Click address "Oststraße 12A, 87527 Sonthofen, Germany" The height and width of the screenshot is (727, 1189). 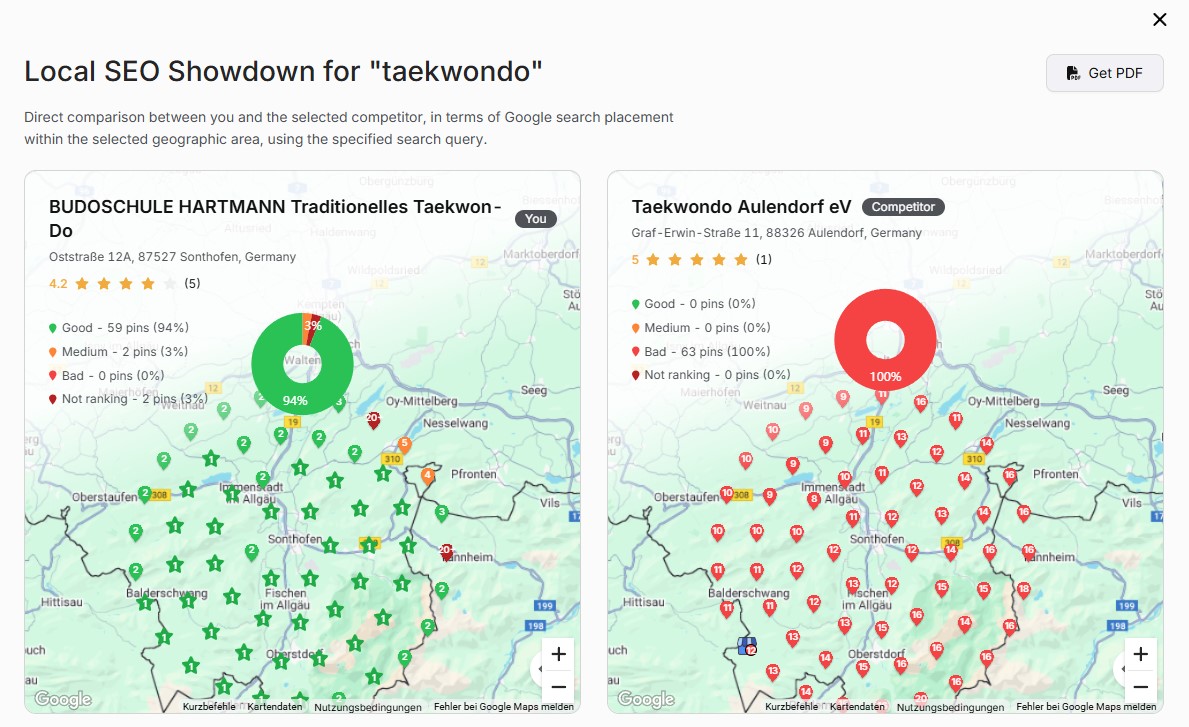(172, 257)
